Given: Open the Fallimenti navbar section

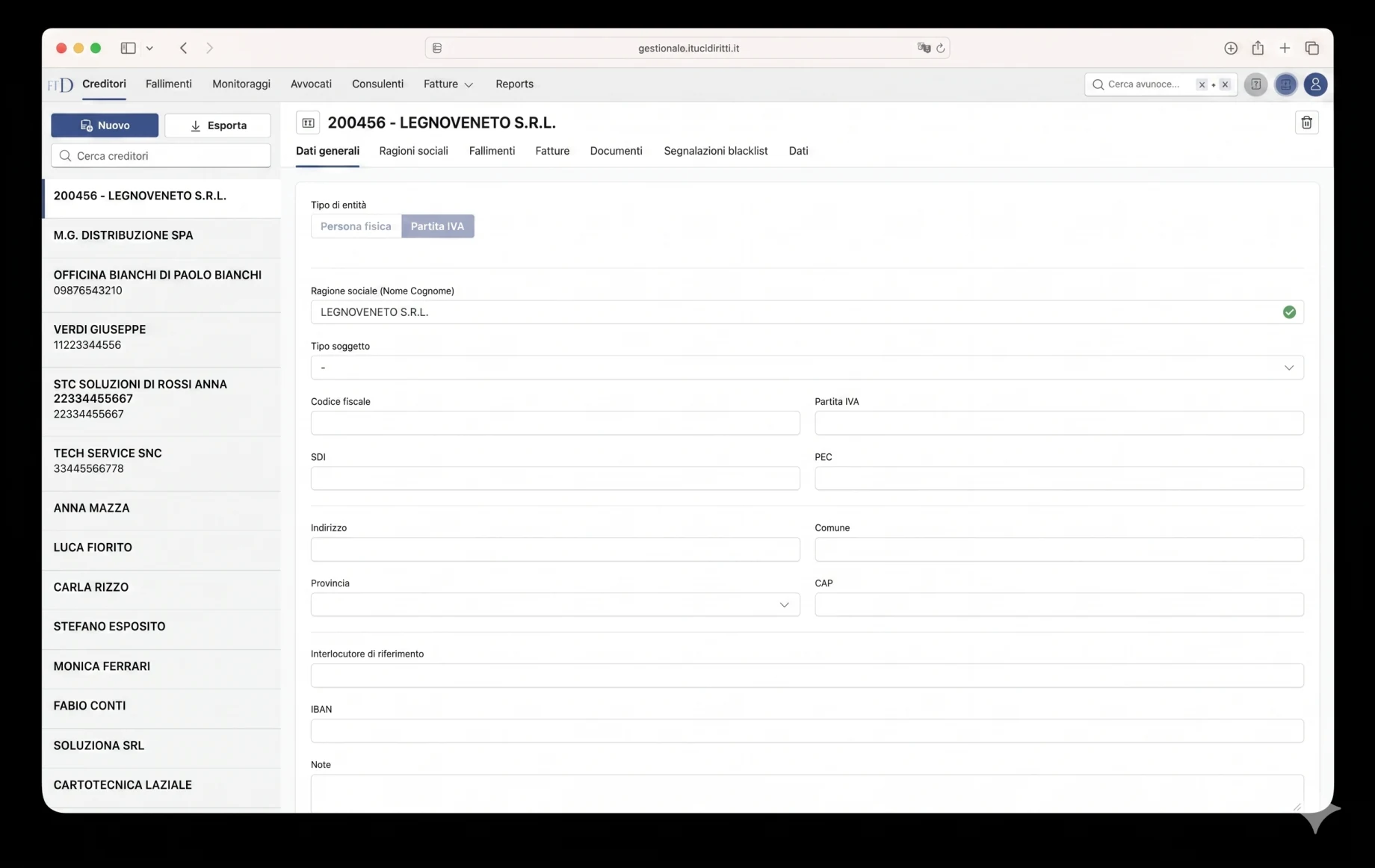Looking at the screenshot, I should click(x=168, y=84).
